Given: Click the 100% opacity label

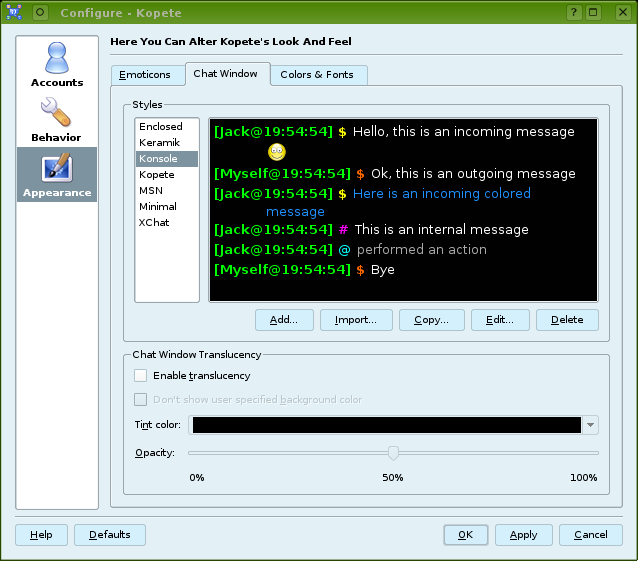Looking at the screenshot, I should point(583,478).
